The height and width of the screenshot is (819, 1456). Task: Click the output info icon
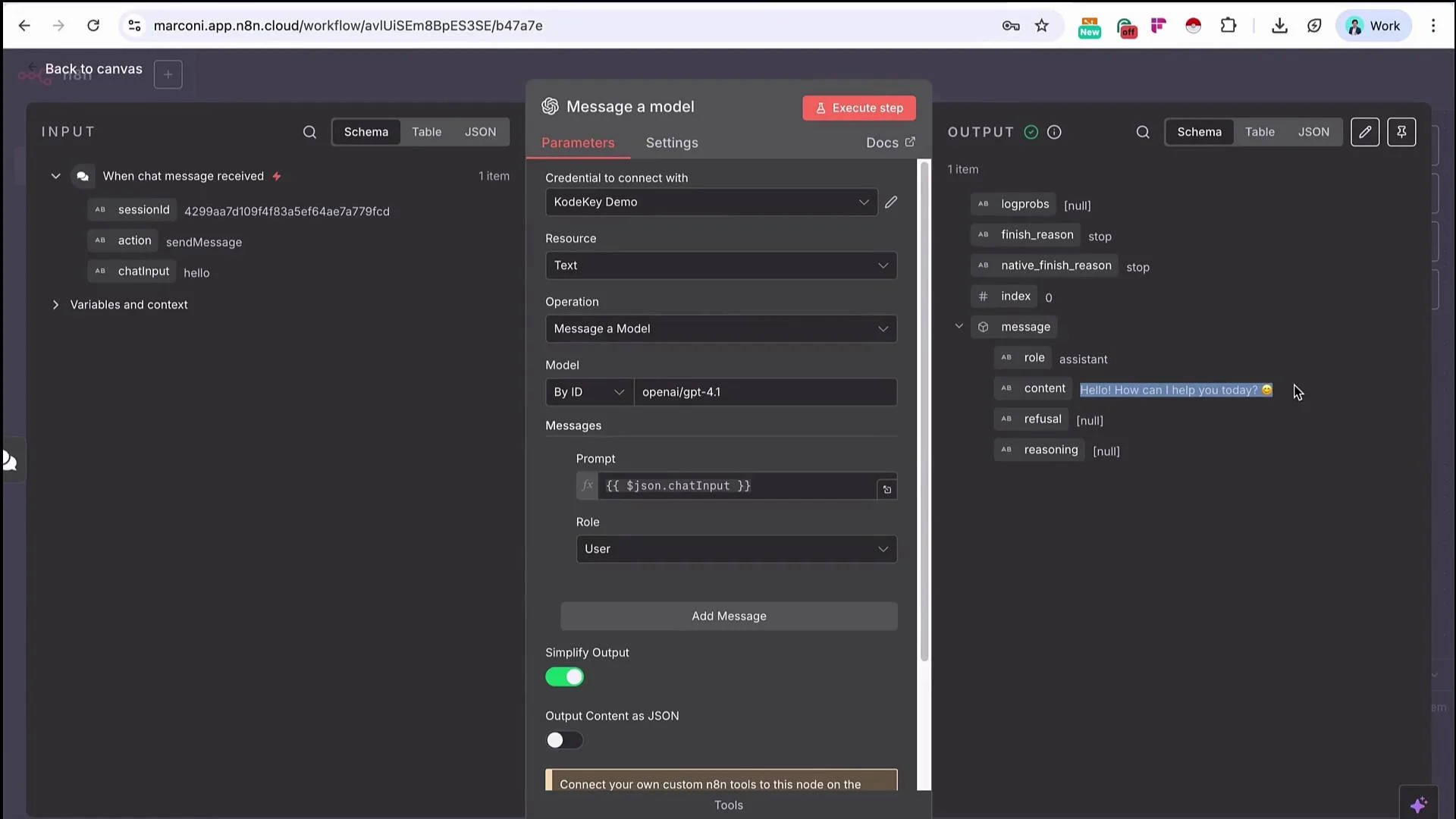click(x=1054, y=132)
